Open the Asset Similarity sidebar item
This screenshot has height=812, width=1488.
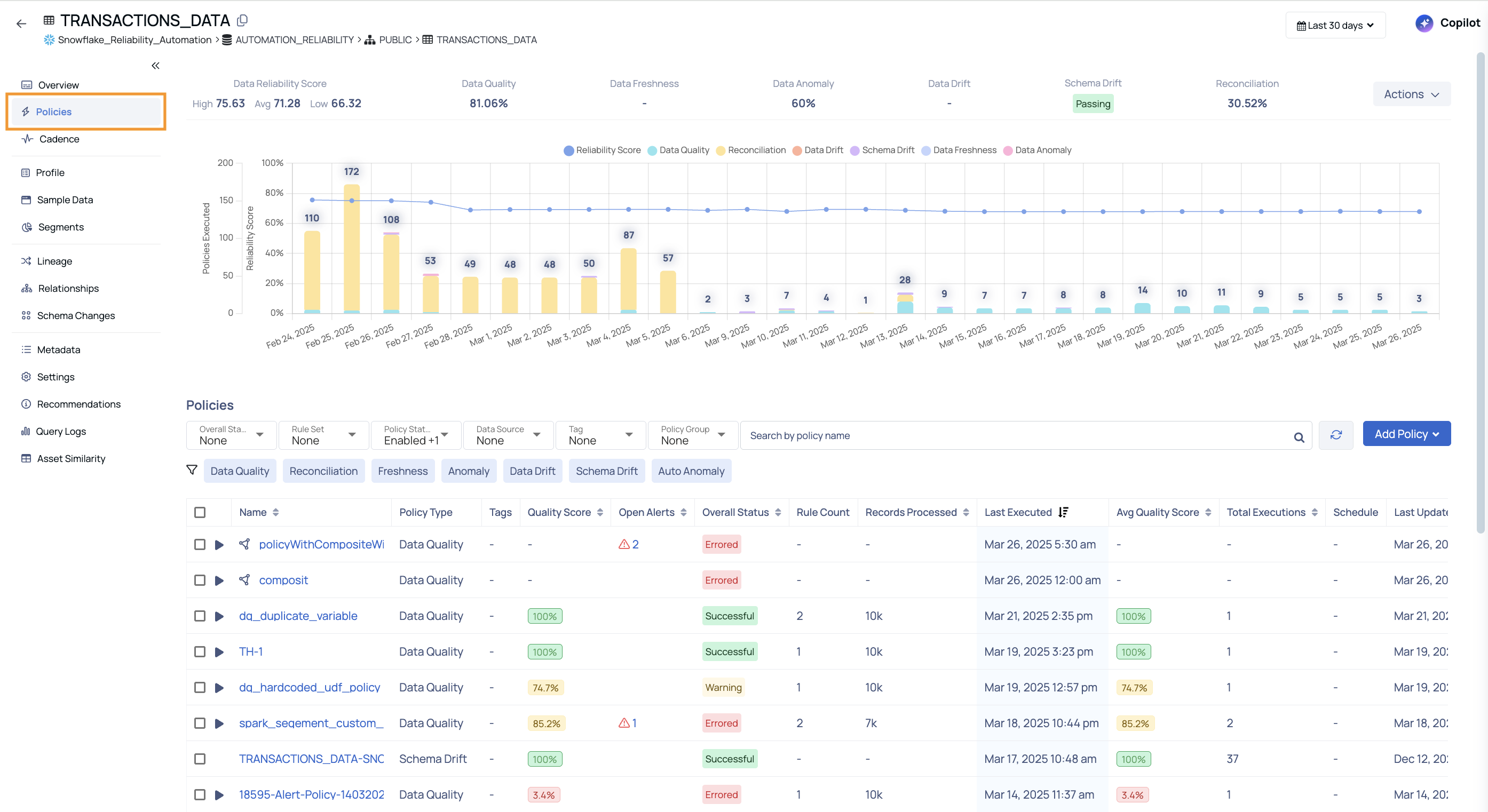[71, 459]
